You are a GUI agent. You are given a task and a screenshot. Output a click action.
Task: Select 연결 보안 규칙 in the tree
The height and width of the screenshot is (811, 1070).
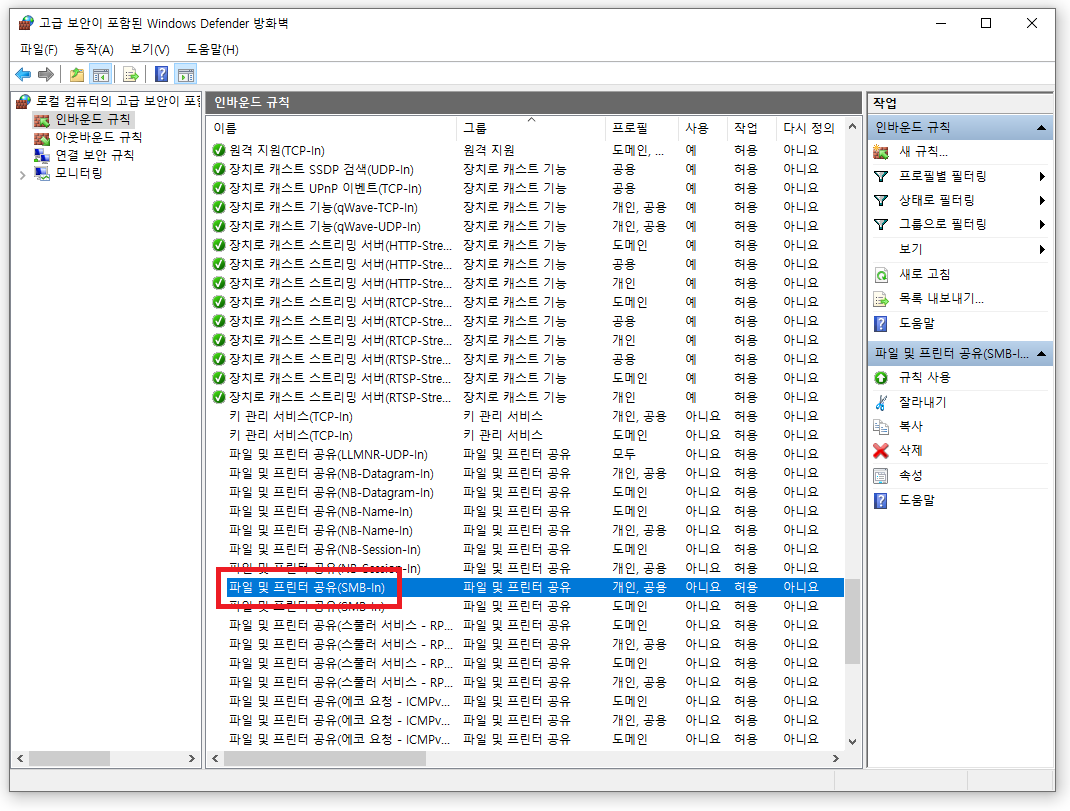tap(94, 155)
